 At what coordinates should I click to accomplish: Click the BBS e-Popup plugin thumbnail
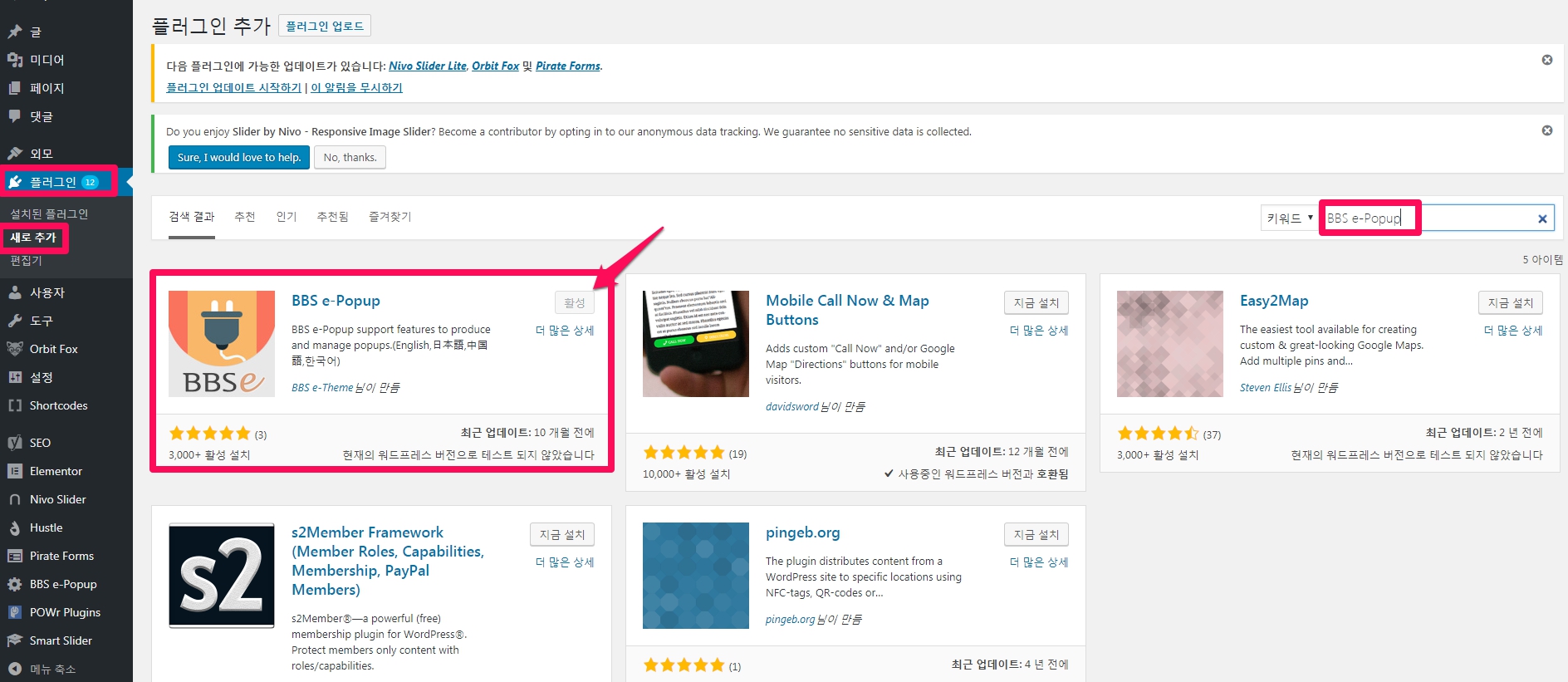click(222, 344)
